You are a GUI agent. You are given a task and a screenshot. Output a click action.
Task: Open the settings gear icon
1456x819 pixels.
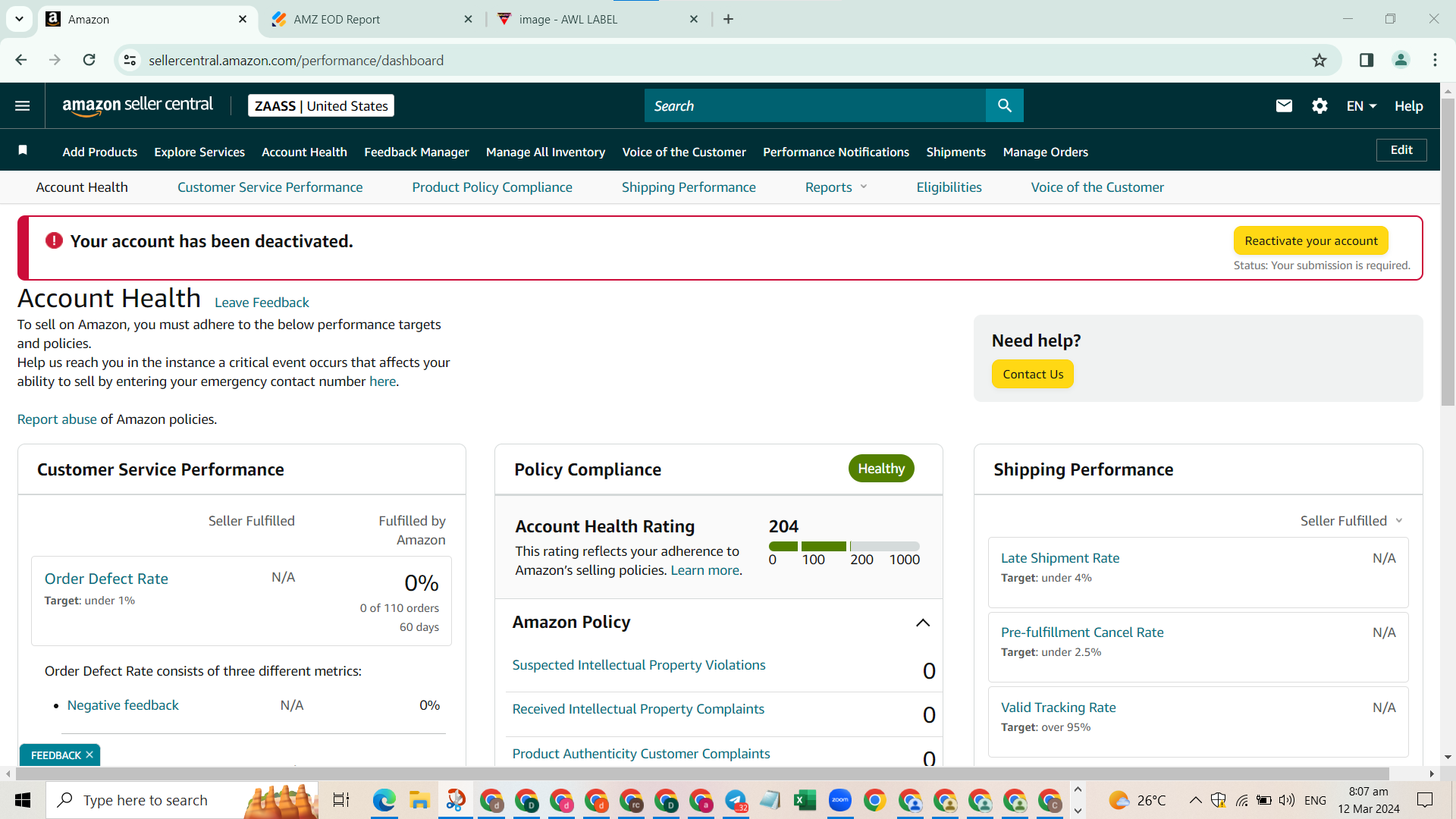1319,106
